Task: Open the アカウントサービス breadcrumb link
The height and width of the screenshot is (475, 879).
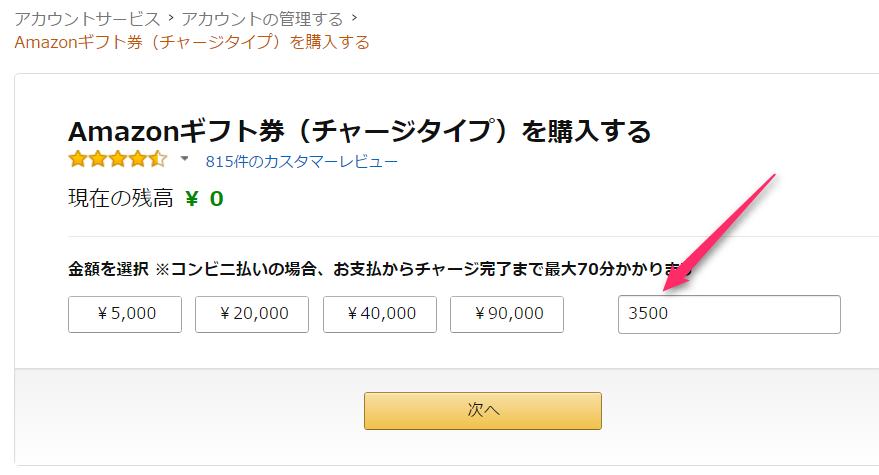Action: pos(87,19)
